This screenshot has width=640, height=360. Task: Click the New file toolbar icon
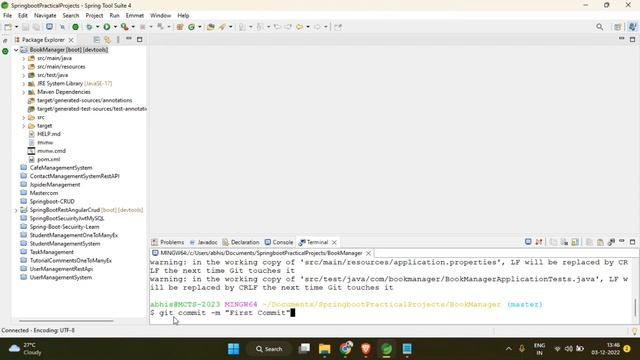8,27
